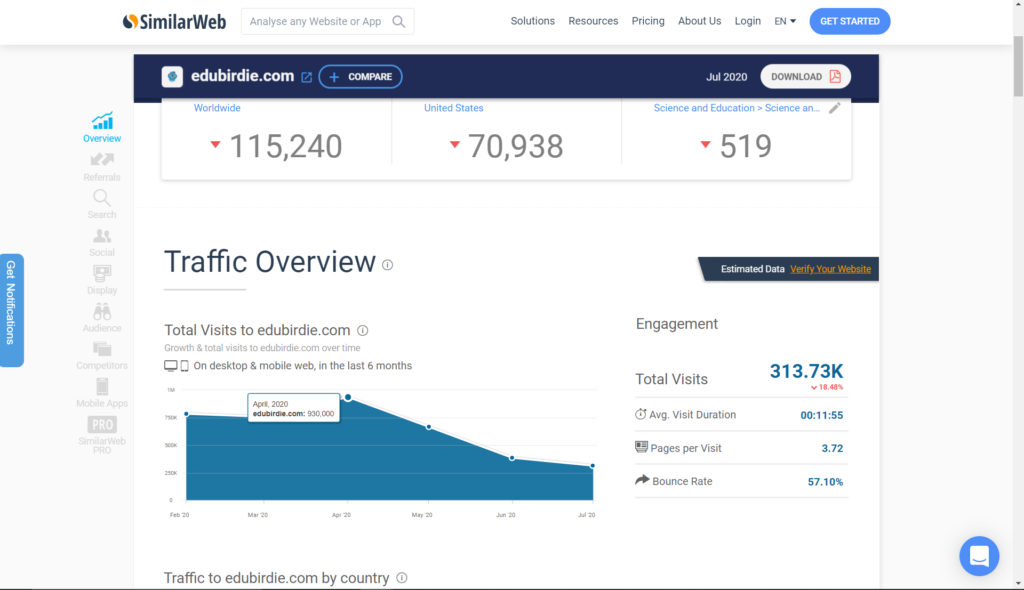
Task: Click the edit pencil next to category
Action: 835,108
